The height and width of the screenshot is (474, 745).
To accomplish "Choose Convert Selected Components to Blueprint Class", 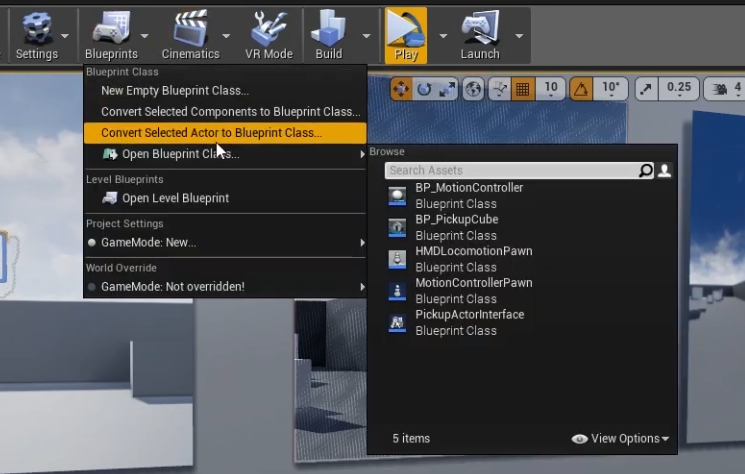I will [225, 112].
